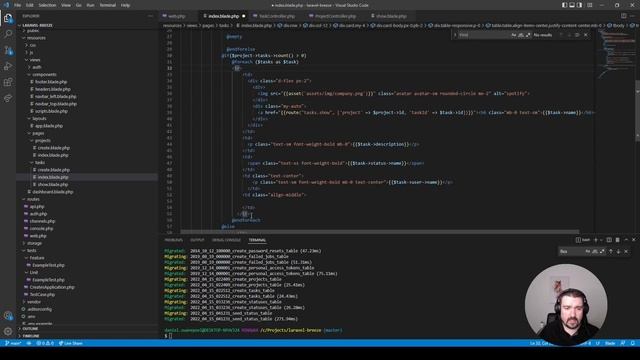
Task: Open the Selection menu
Action: (47, 5)
